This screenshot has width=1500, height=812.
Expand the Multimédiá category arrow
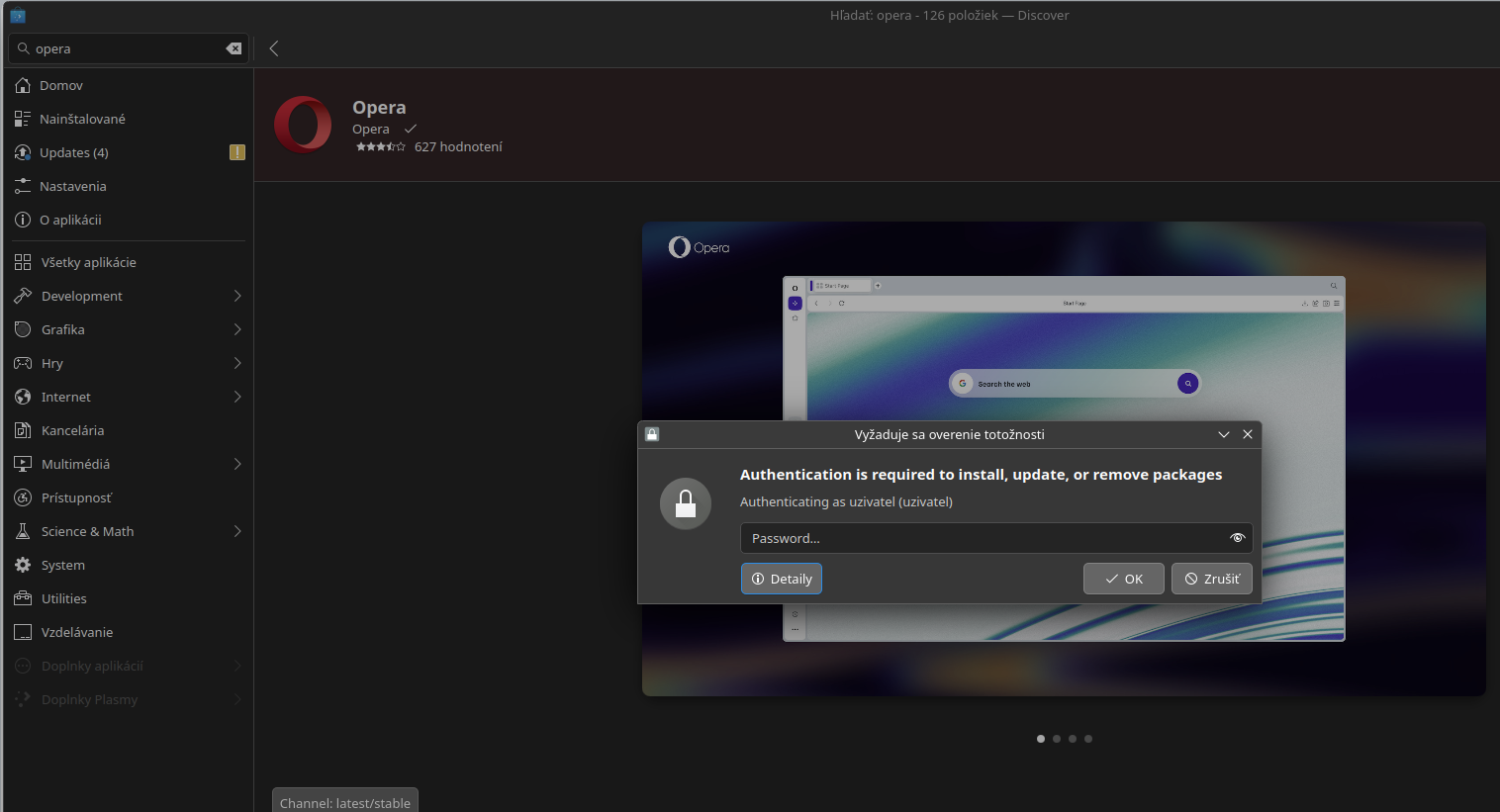pos(237,465)
